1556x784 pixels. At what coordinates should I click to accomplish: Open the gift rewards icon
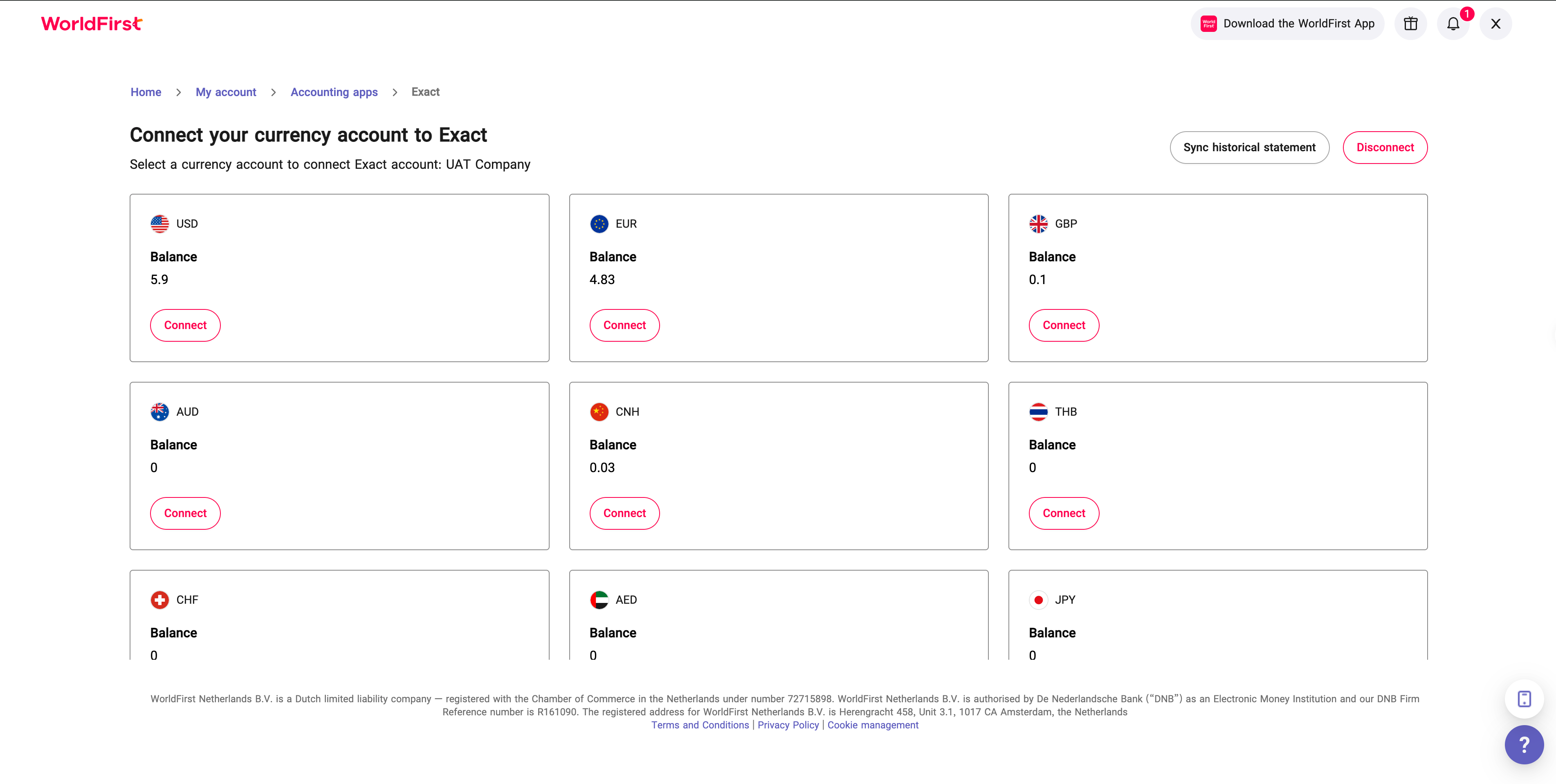coord(1410,24)
